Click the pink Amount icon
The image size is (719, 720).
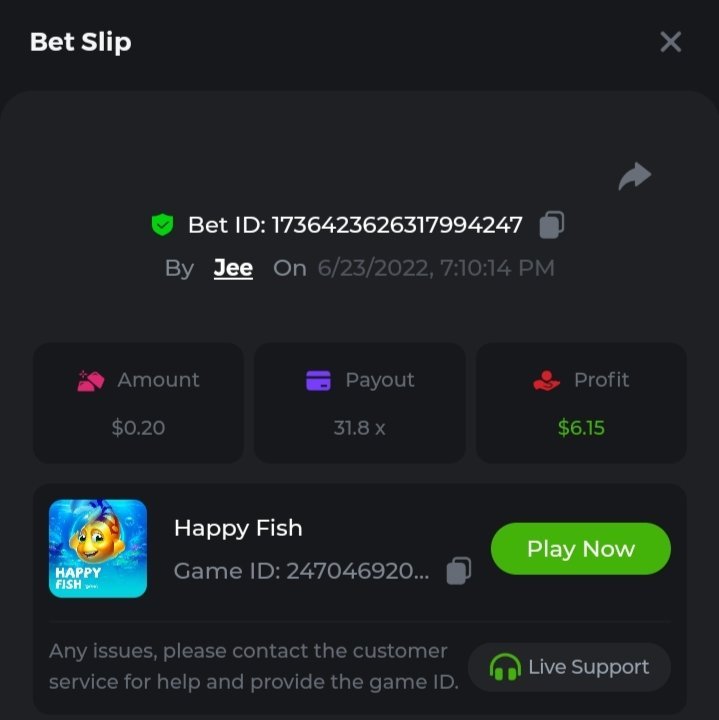point(90,381)
